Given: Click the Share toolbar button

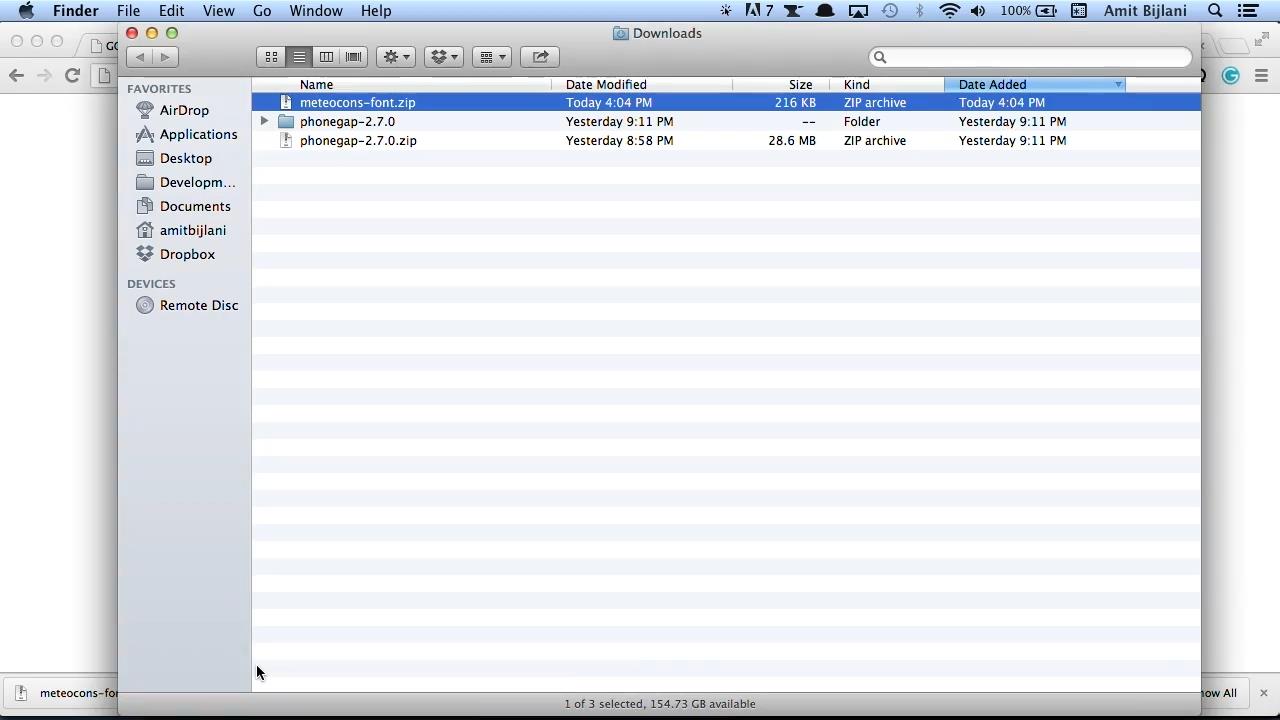Looking at the screenshot, I should [540, 57].
